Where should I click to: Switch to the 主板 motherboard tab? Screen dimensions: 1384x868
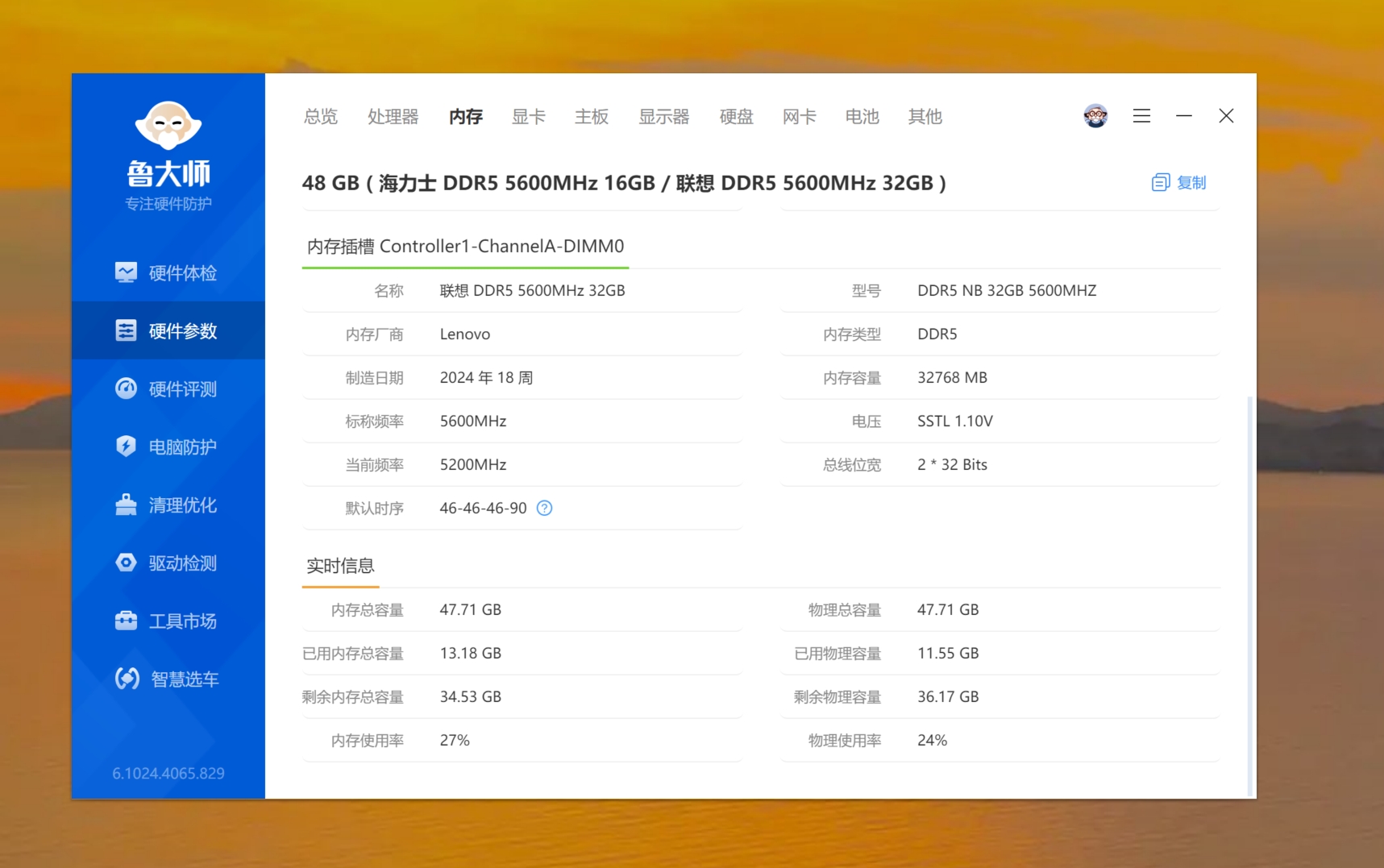pyautogui.click(x=592, y=117)
